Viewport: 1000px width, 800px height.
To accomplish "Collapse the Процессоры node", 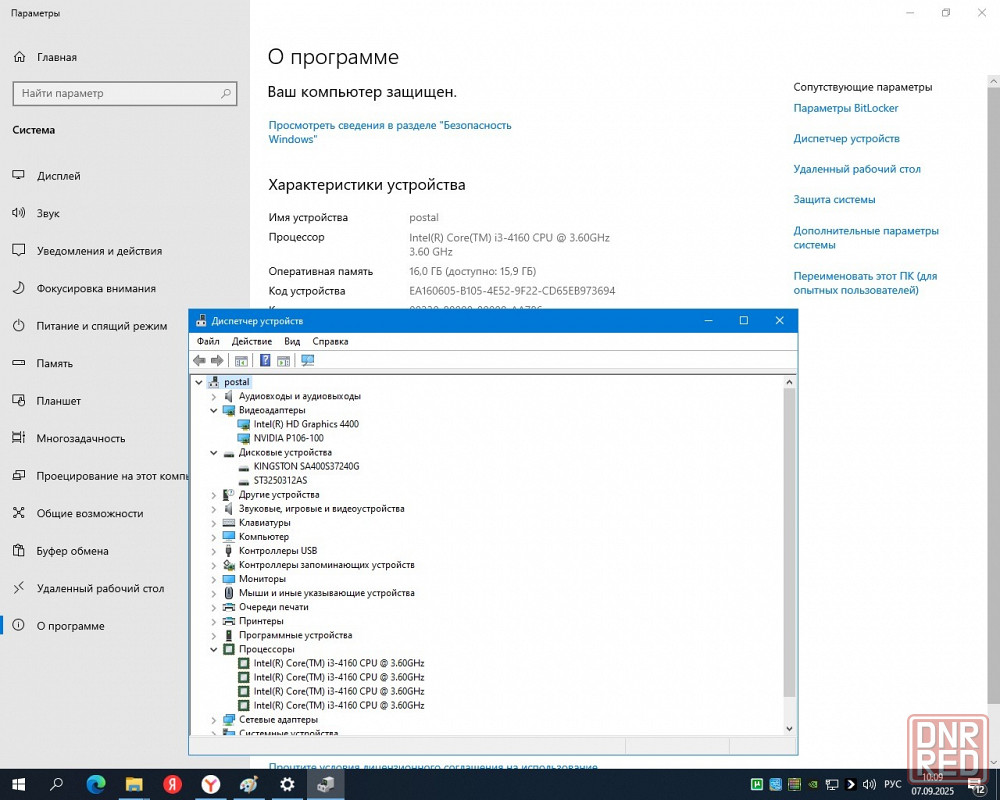I will pos(214,649).
